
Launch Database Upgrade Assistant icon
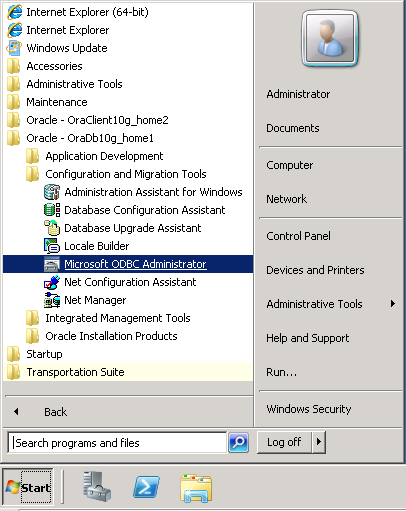click(x=52, y=228)
